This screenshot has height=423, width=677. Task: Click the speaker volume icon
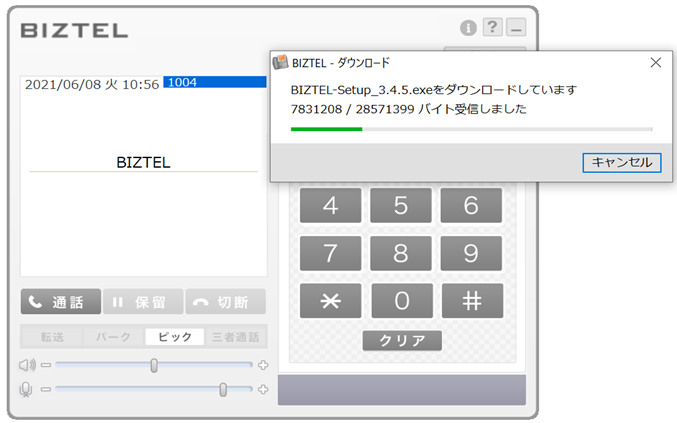click(x=27, y=365)
